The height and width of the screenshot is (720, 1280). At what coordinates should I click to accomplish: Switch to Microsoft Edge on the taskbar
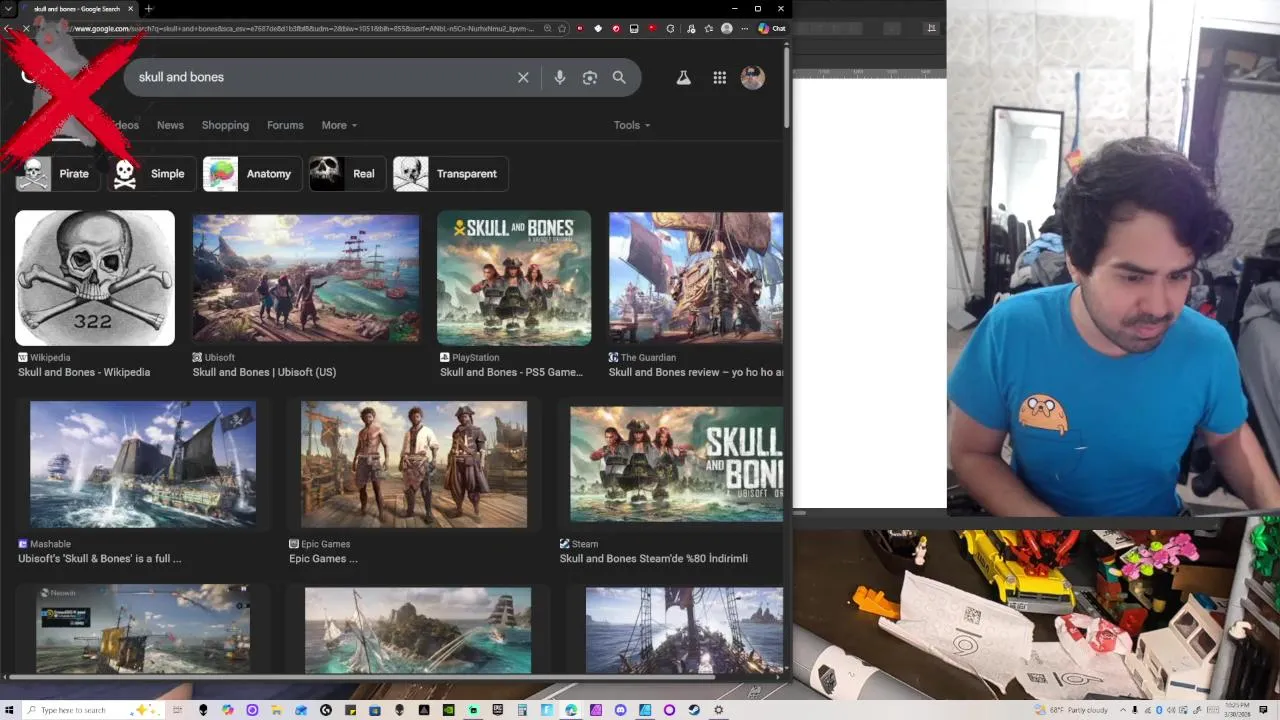(571, 710)
